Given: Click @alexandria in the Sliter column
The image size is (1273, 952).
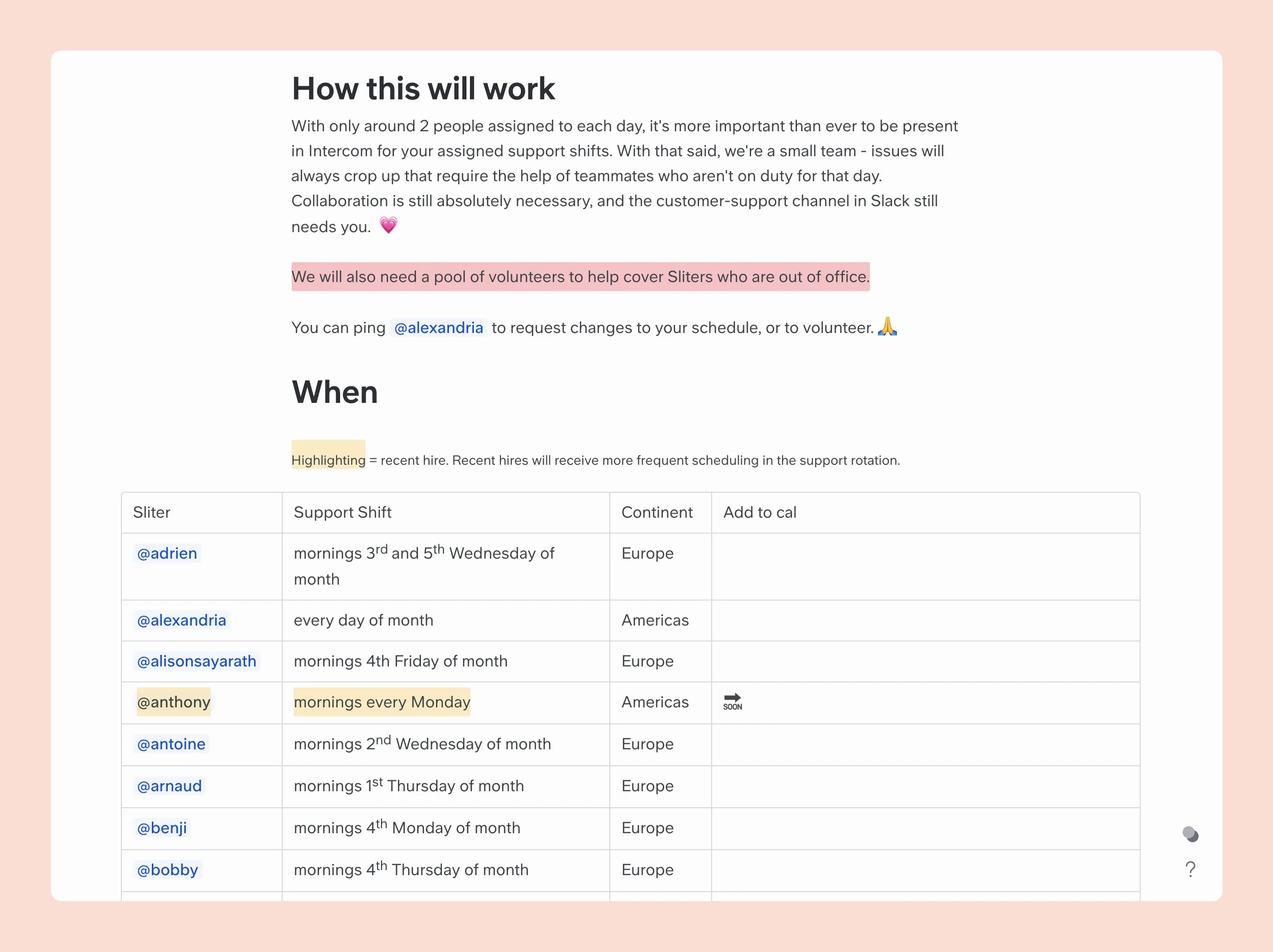Looking at the screenshot, I should (x=181, y=620).
